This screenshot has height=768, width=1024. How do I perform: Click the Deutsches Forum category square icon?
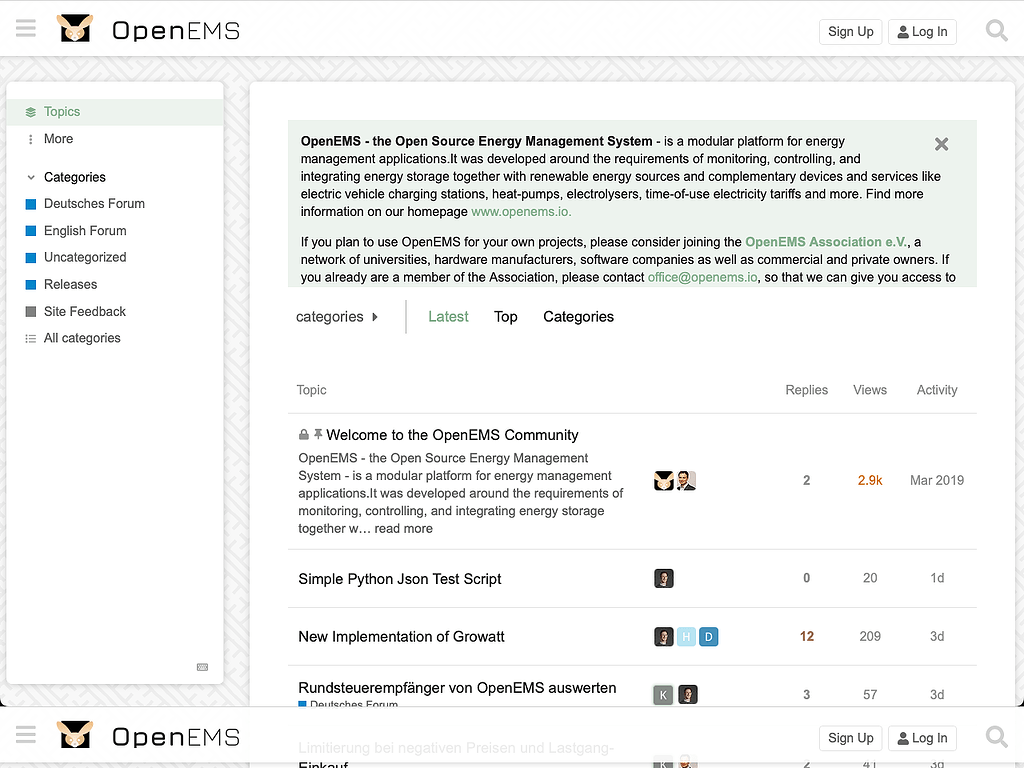(32, 203)
